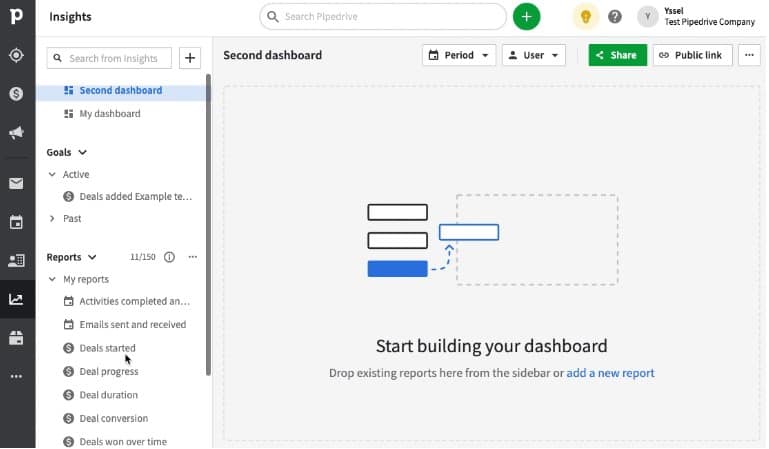
Task: Click the green quick add plus button
Action: click(x=526, y=17)
